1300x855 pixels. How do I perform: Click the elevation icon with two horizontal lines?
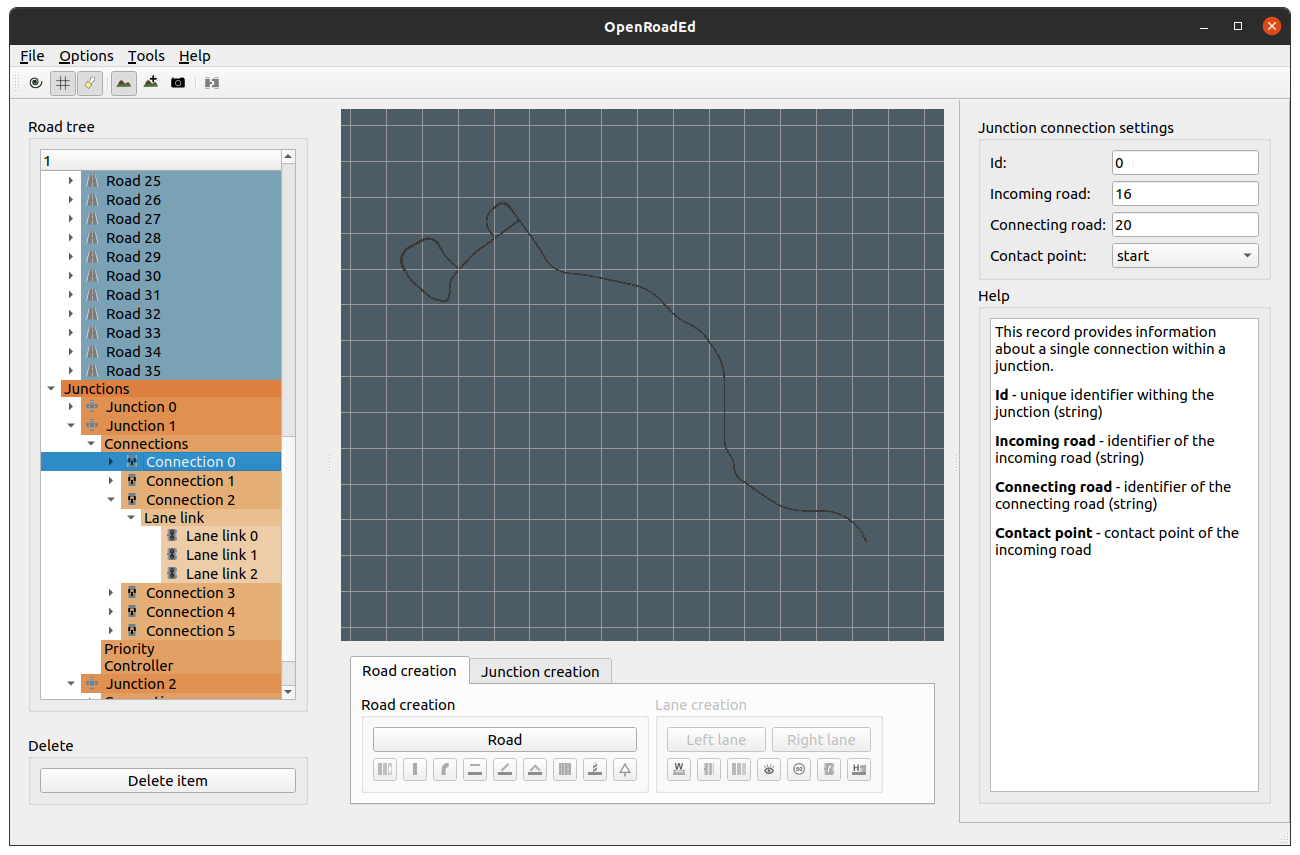475,769
